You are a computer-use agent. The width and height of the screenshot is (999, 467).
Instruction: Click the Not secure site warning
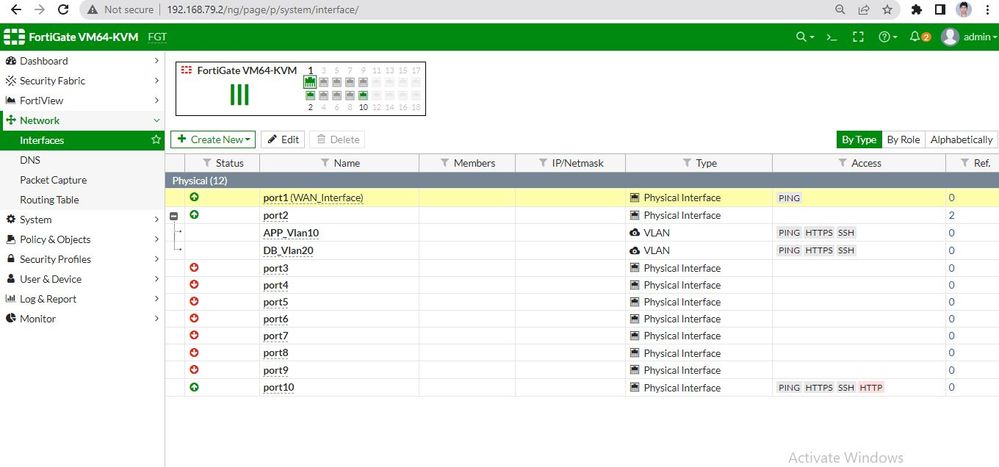pos(121,10)
